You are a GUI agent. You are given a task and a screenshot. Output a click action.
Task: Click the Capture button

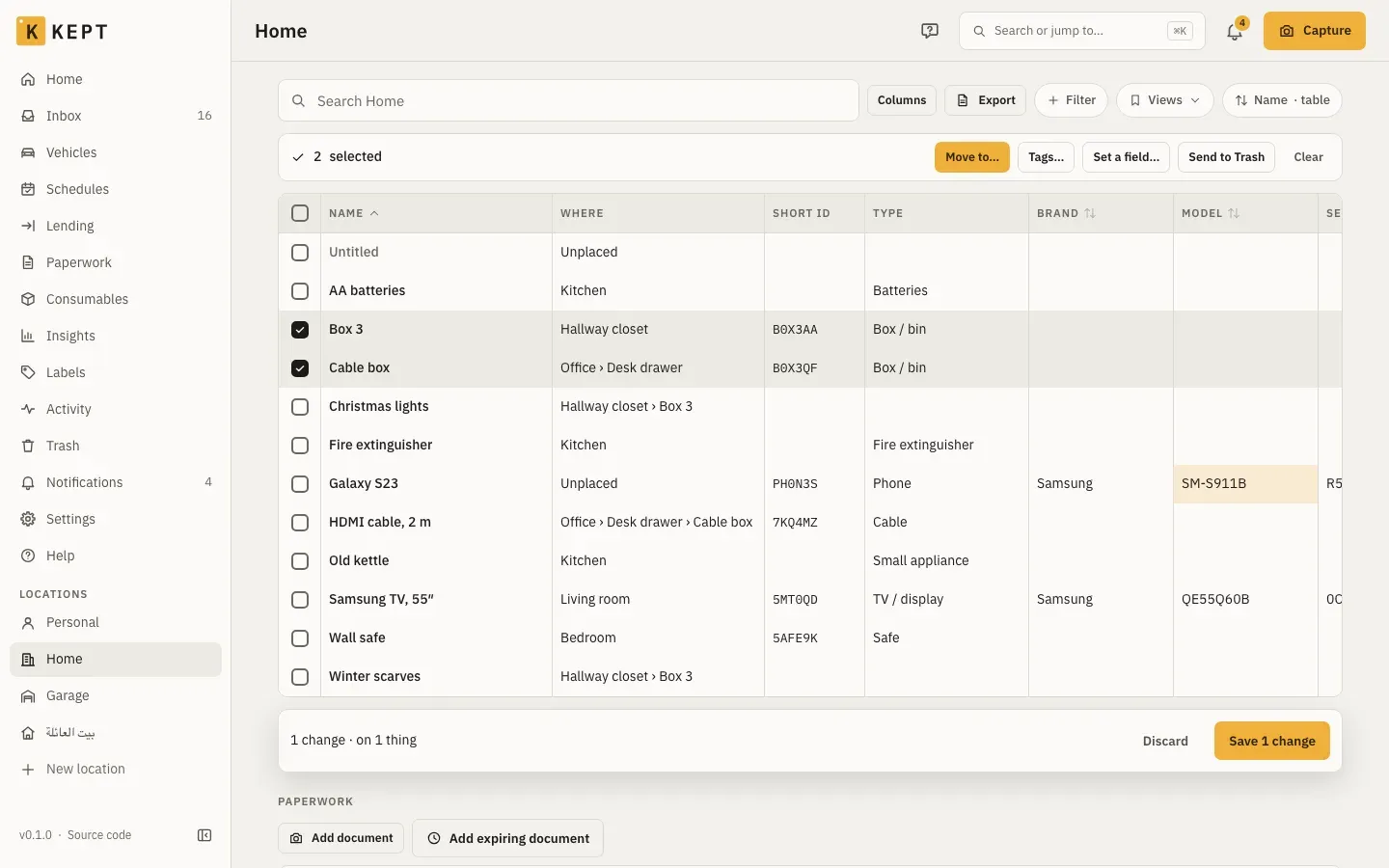pyautogui.click(x=1314, y=31)
